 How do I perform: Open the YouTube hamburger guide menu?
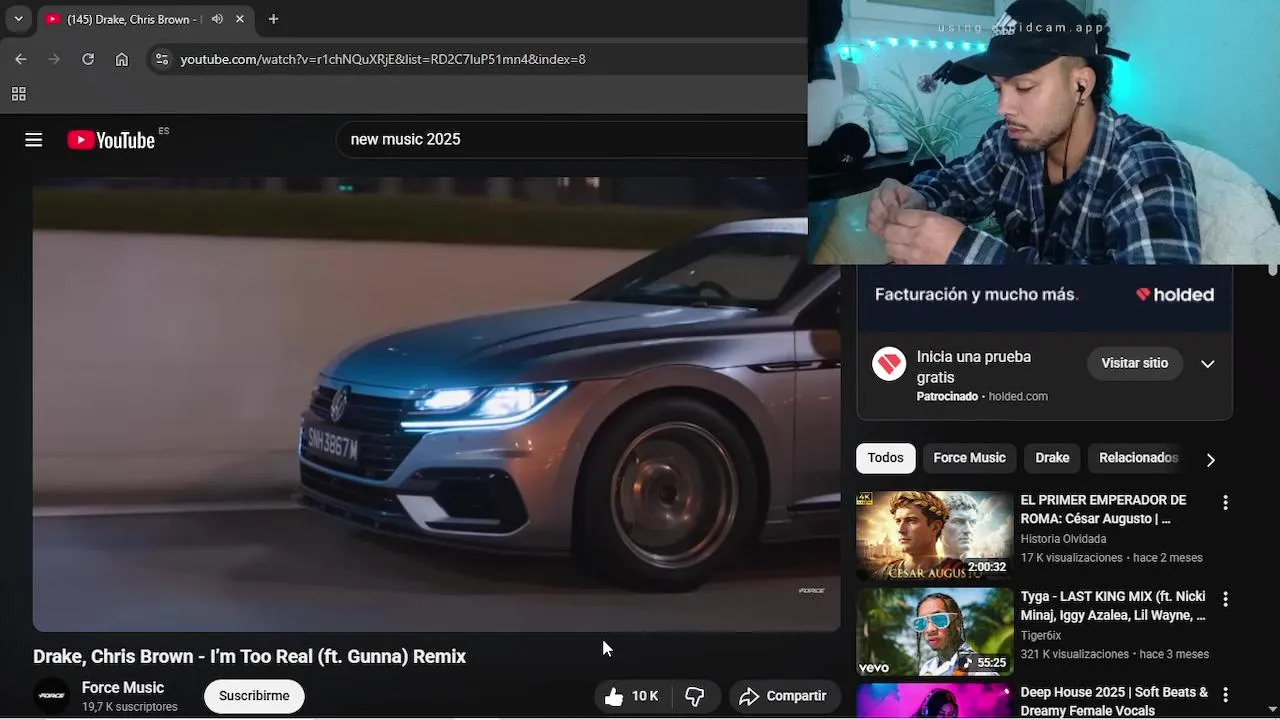34,140
